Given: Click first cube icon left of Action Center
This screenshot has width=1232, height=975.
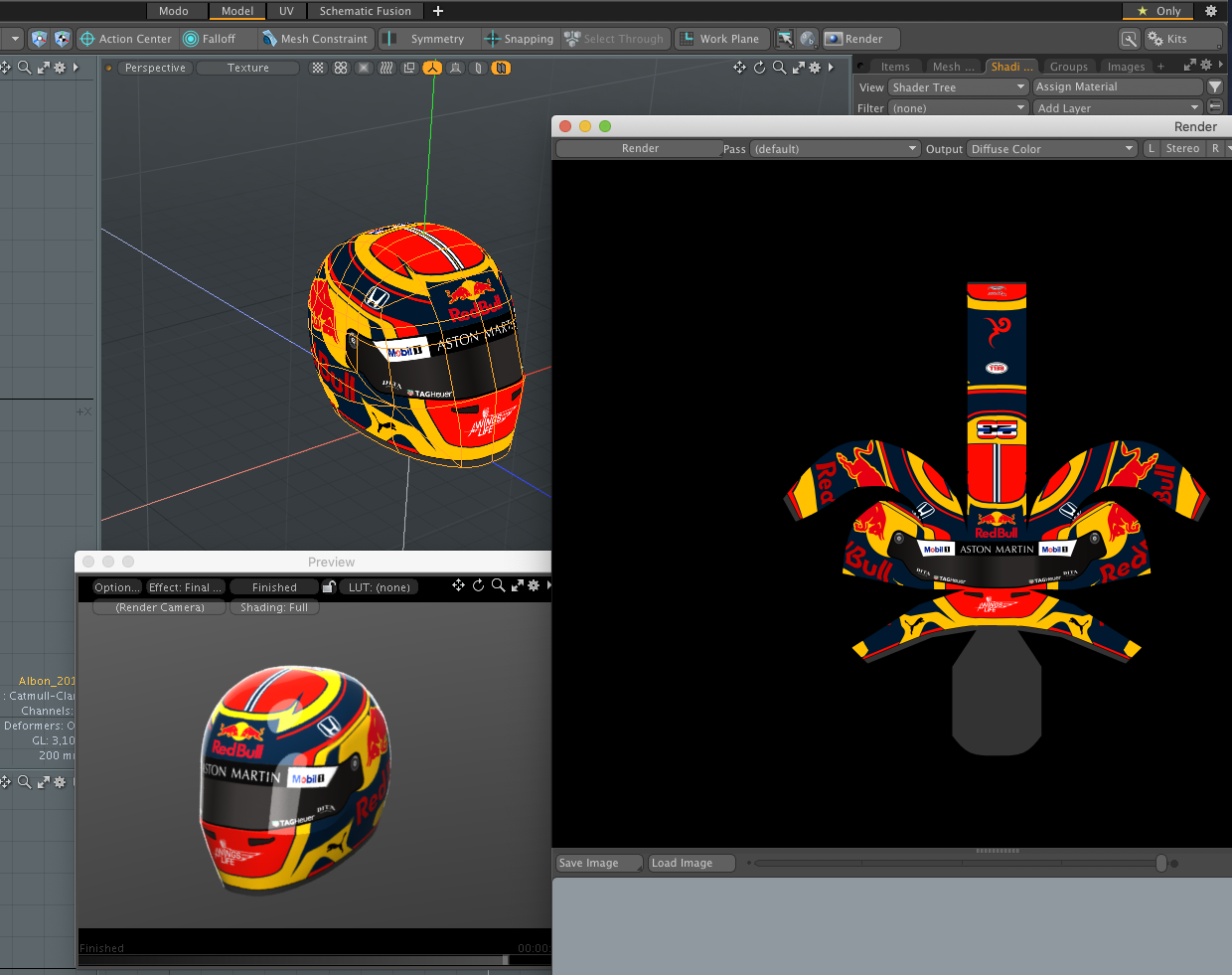Looking at the screenshot, I should (39, 39).
